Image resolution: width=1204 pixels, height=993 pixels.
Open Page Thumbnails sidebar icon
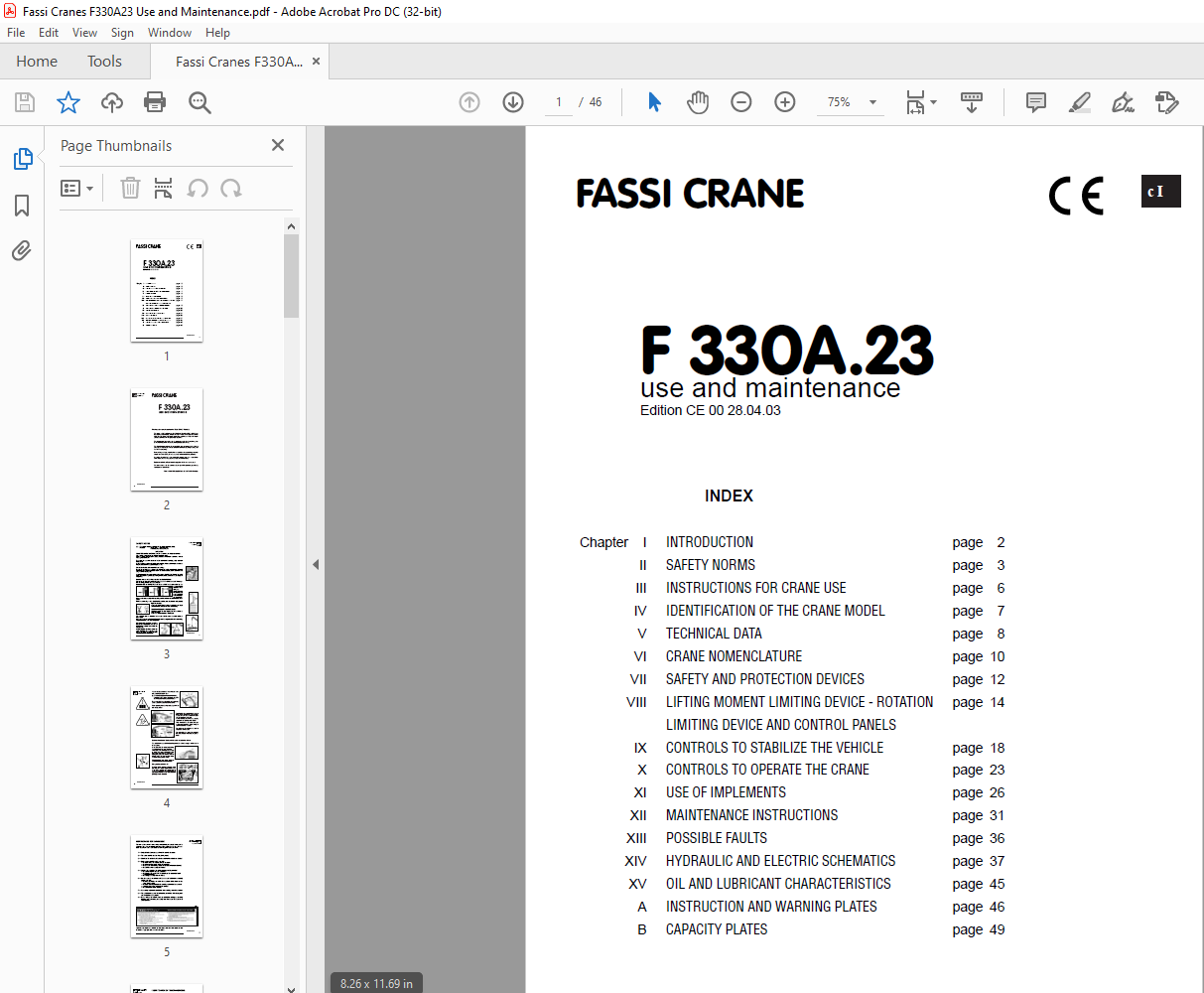click(22, 159)
